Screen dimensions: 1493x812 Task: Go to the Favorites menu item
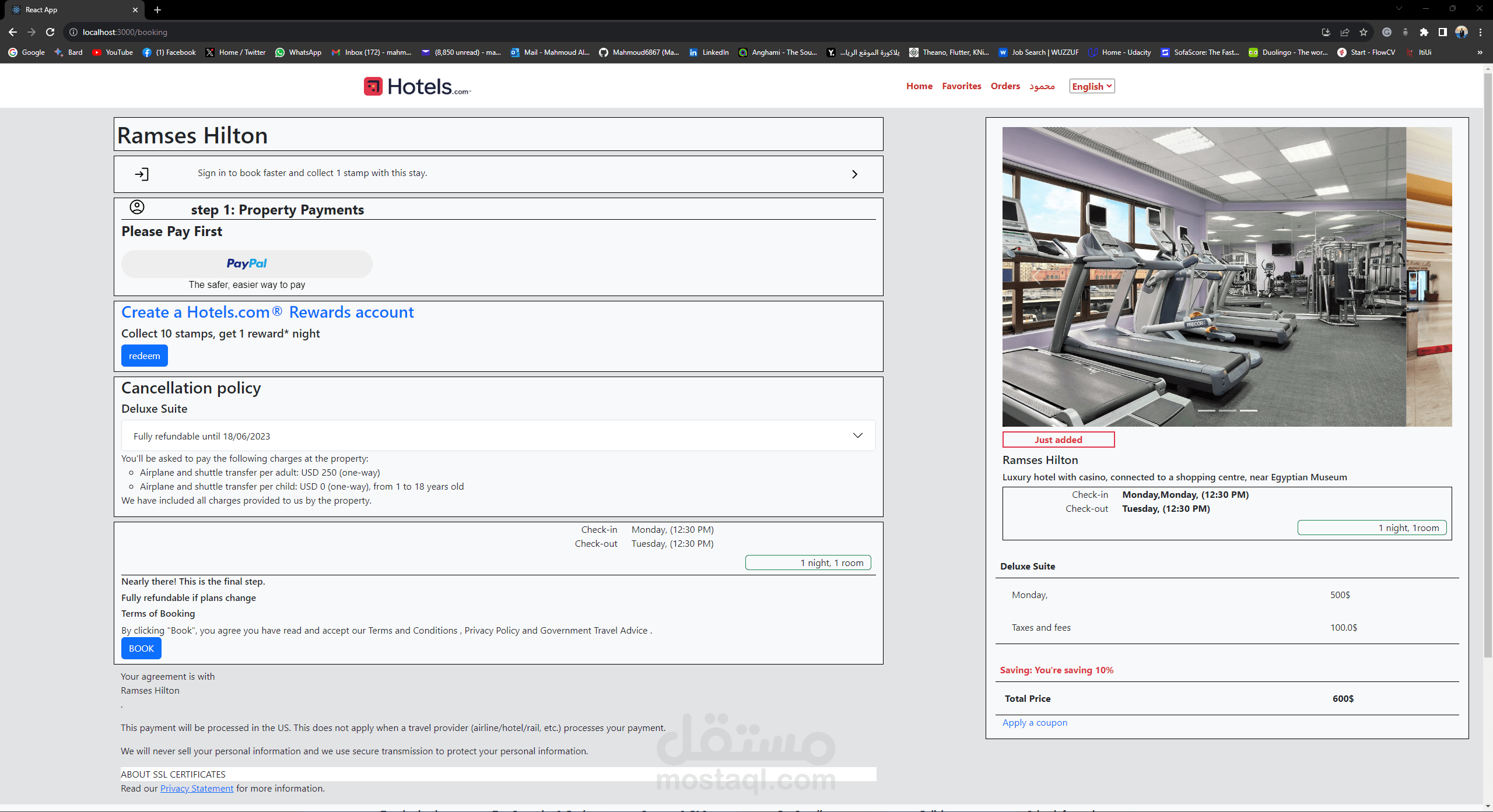pyautogui.click(x=961, y=86)
